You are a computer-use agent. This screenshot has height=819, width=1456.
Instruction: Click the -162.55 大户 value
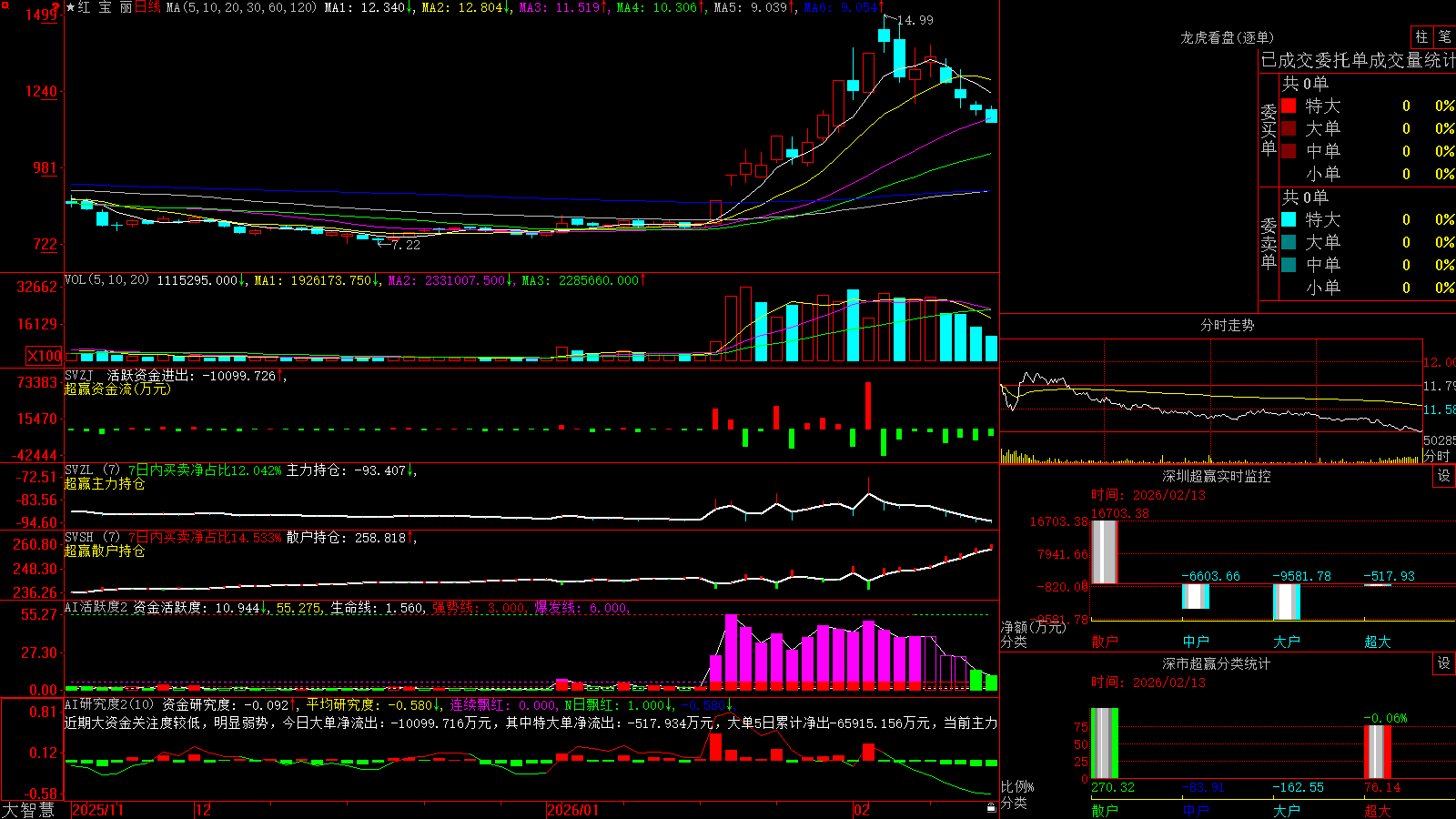[1298, 787]
